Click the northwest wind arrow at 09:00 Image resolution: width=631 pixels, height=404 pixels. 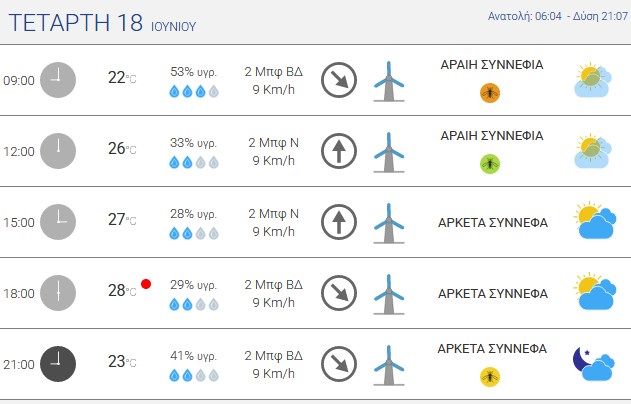(339, 80)
